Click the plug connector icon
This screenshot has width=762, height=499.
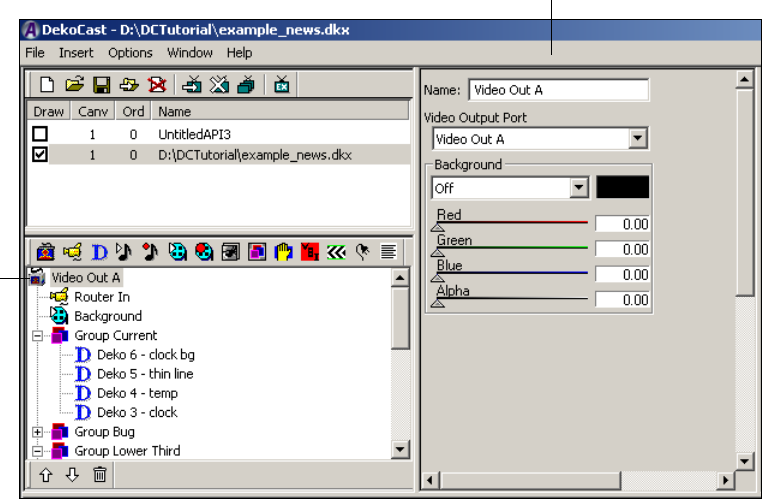[x=363, y=252]
